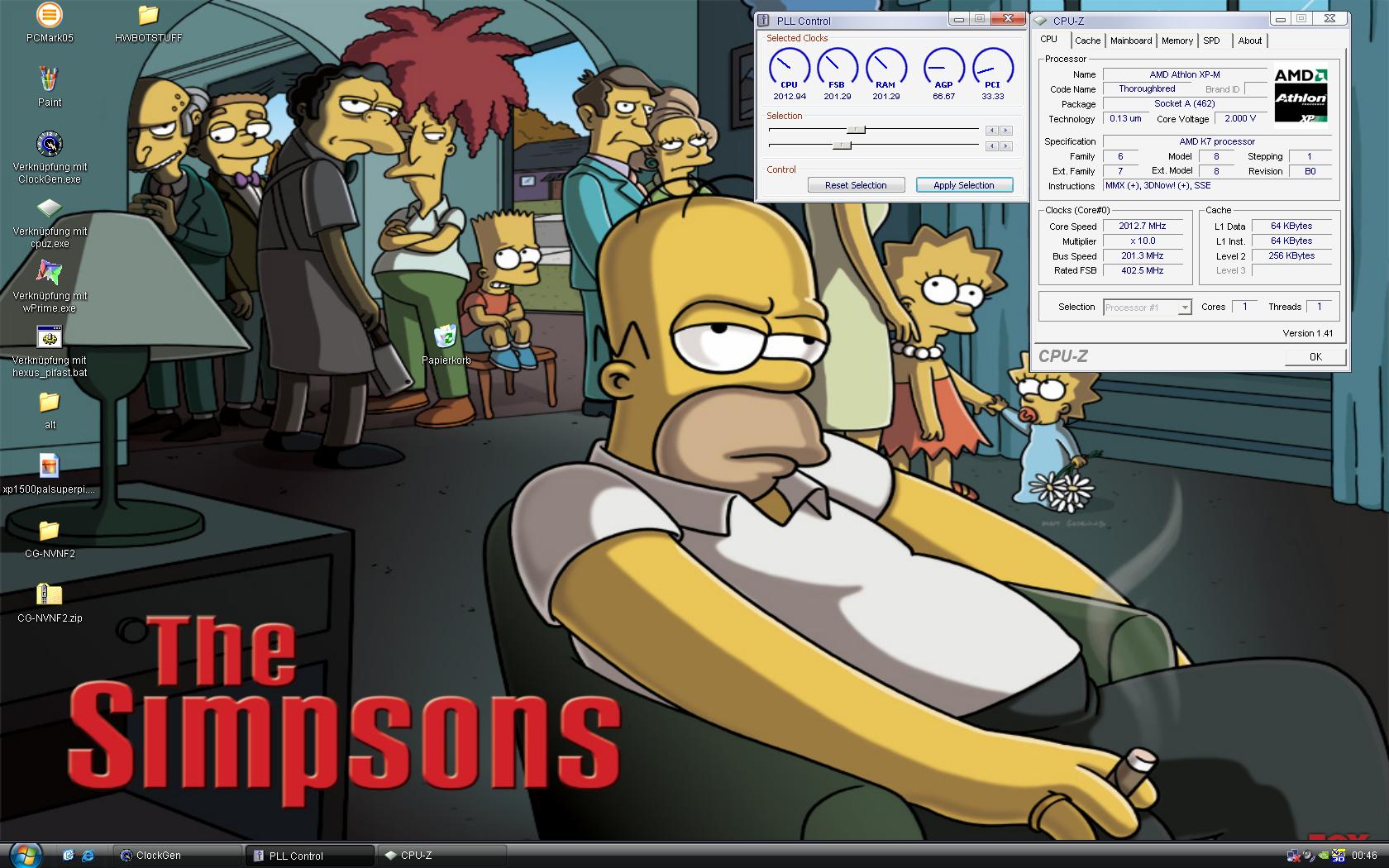
Task: Select the hexus_pifast.bat shortcut icon
Action: pyautogui.click(x=50, y=337)
